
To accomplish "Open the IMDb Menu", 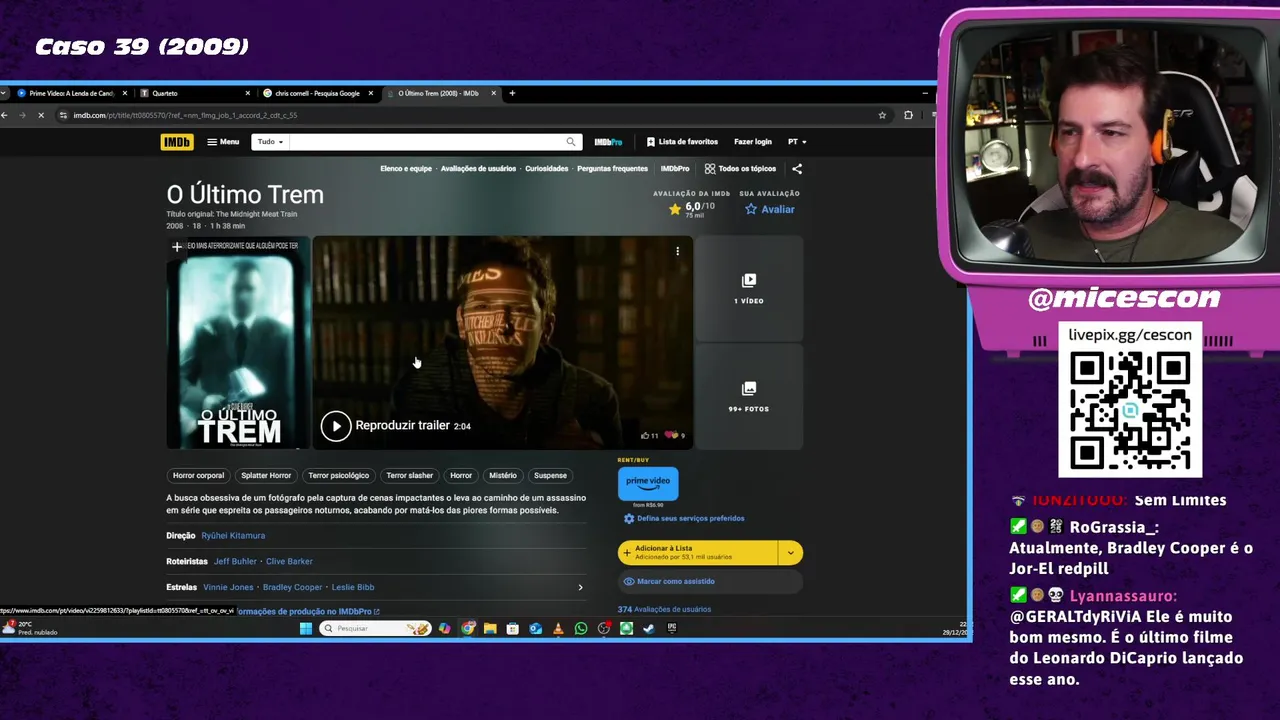I will click(x=223, y=142).
